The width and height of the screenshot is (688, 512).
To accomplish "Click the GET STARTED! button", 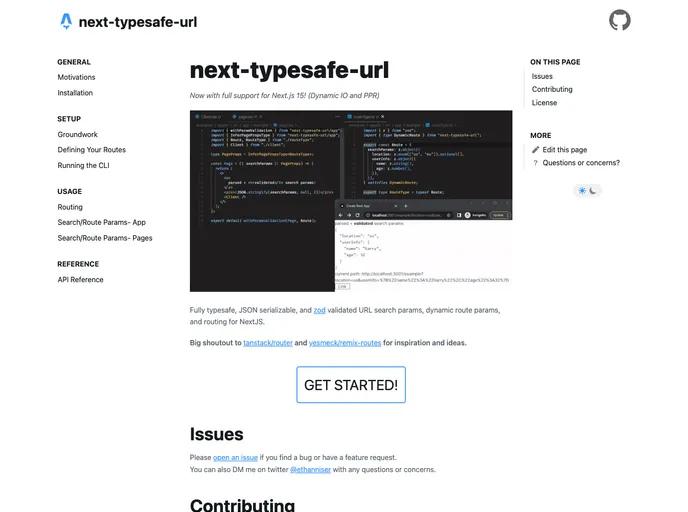I will pyautogui.click(x=351, y=385).
